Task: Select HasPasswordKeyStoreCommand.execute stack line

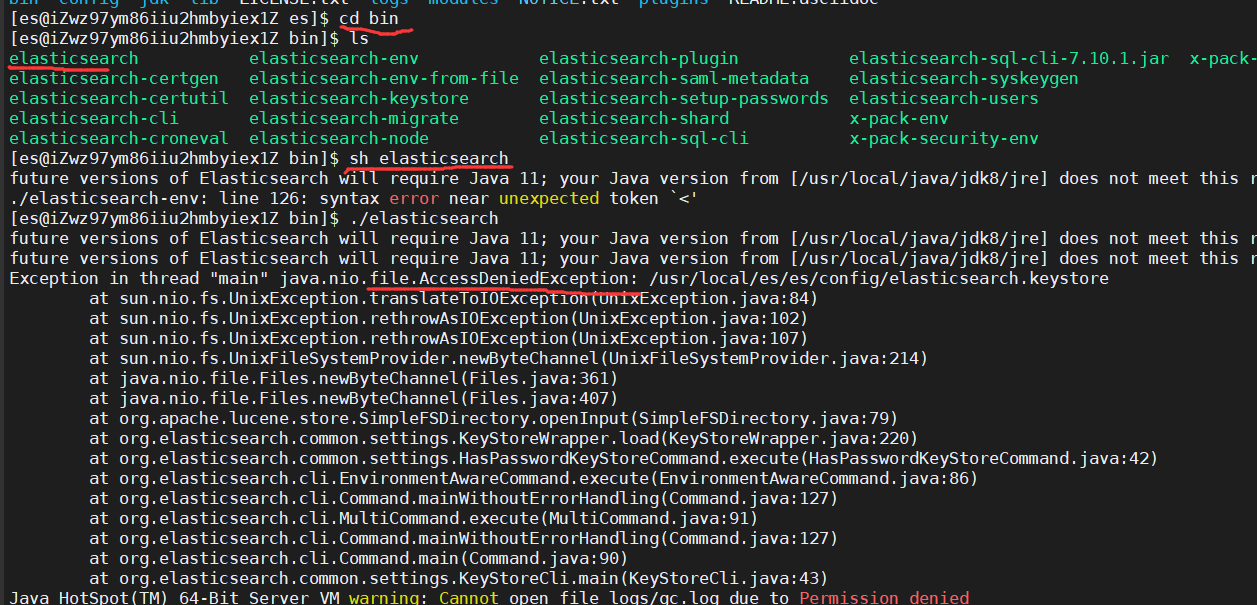Action: tap(624, 458)
